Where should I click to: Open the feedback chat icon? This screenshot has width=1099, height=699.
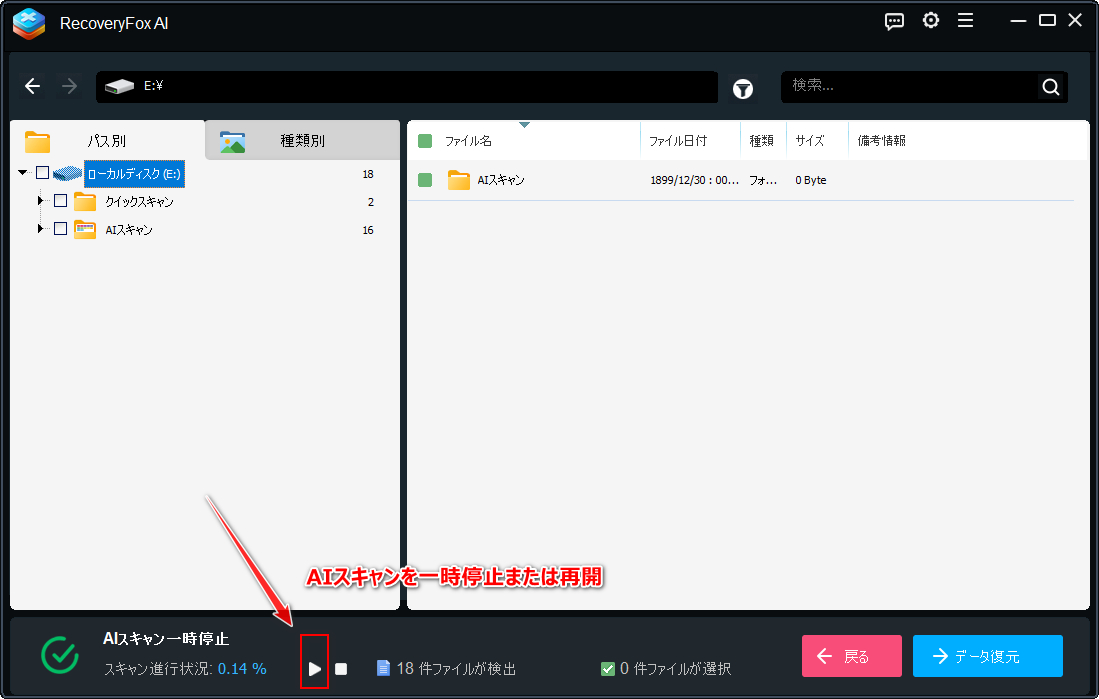point(894,22)
